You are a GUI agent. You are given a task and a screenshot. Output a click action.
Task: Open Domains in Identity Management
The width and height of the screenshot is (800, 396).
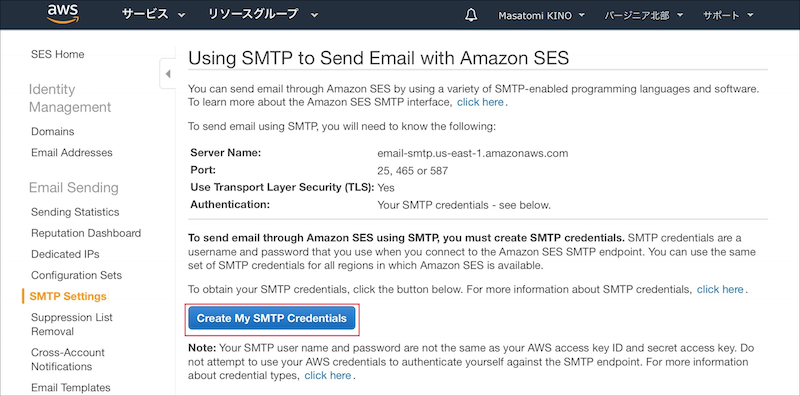point(53,132)
